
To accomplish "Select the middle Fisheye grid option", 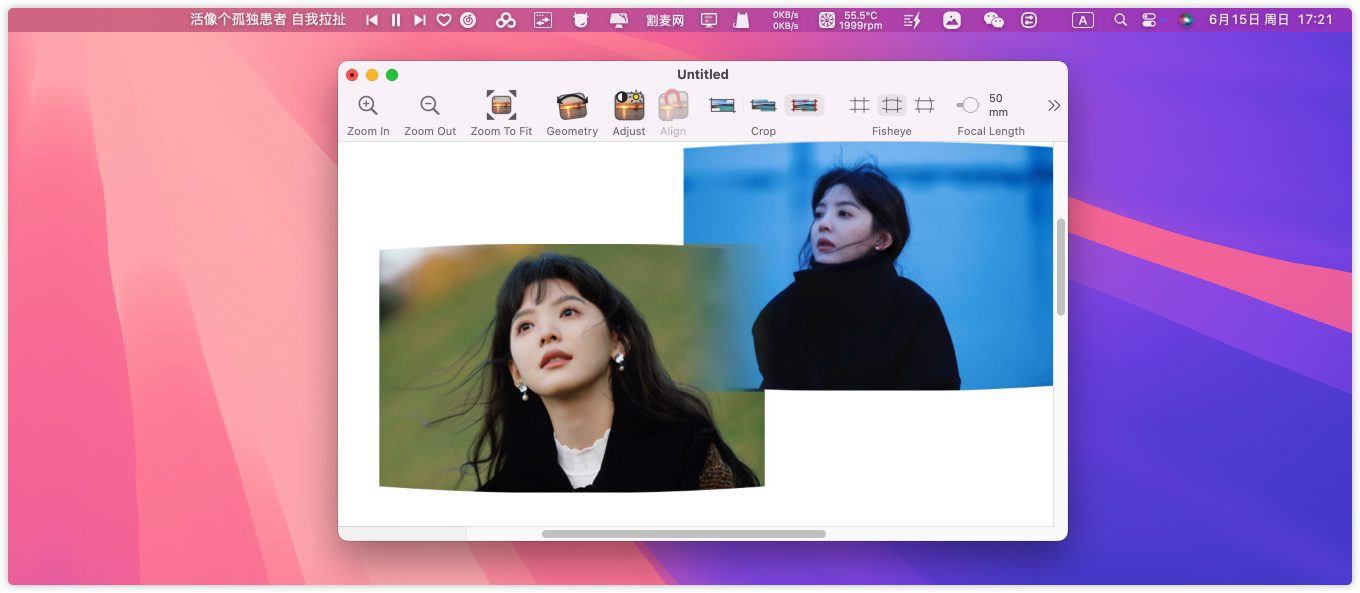I will tap(891, 105).
